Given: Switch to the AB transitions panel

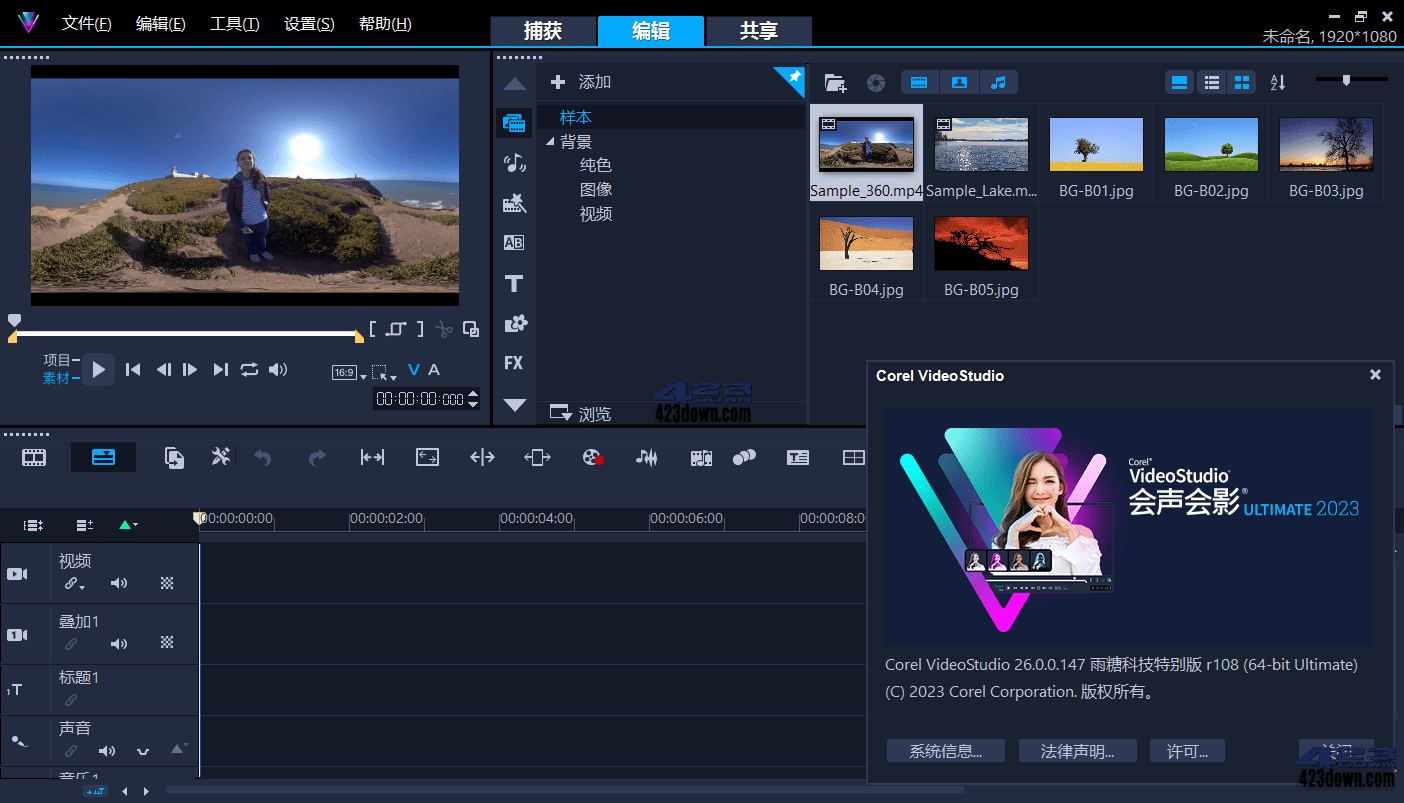Looking at the screenshot, I should pos(514,242).
